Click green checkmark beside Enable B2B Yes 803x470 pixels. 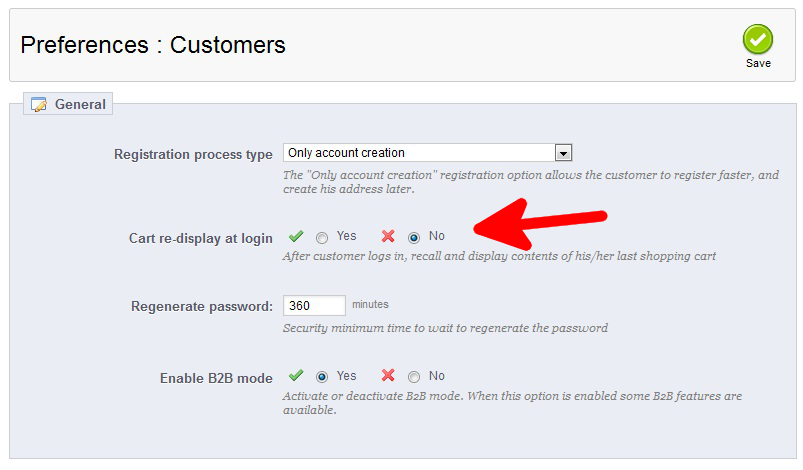click(296, 377)
